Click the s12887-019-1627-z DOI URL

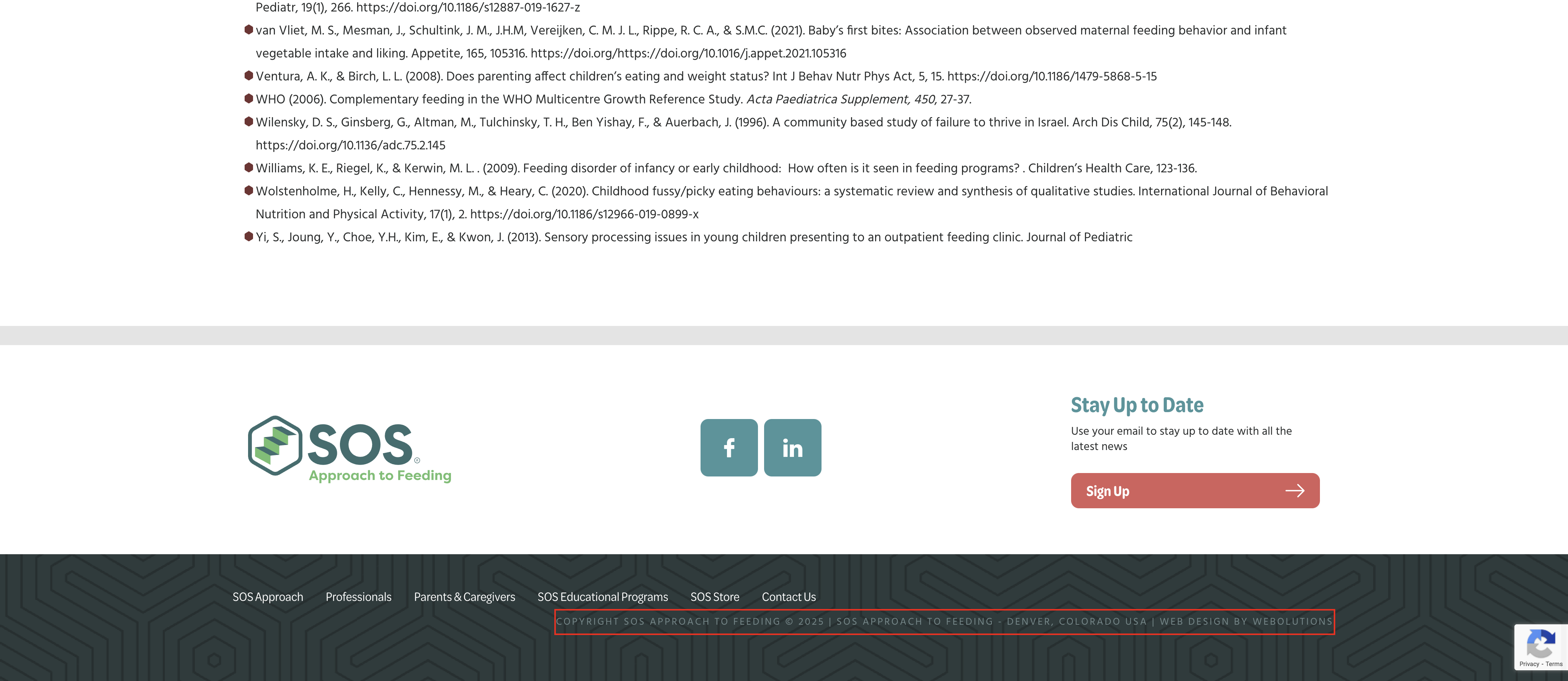point(467,8)
